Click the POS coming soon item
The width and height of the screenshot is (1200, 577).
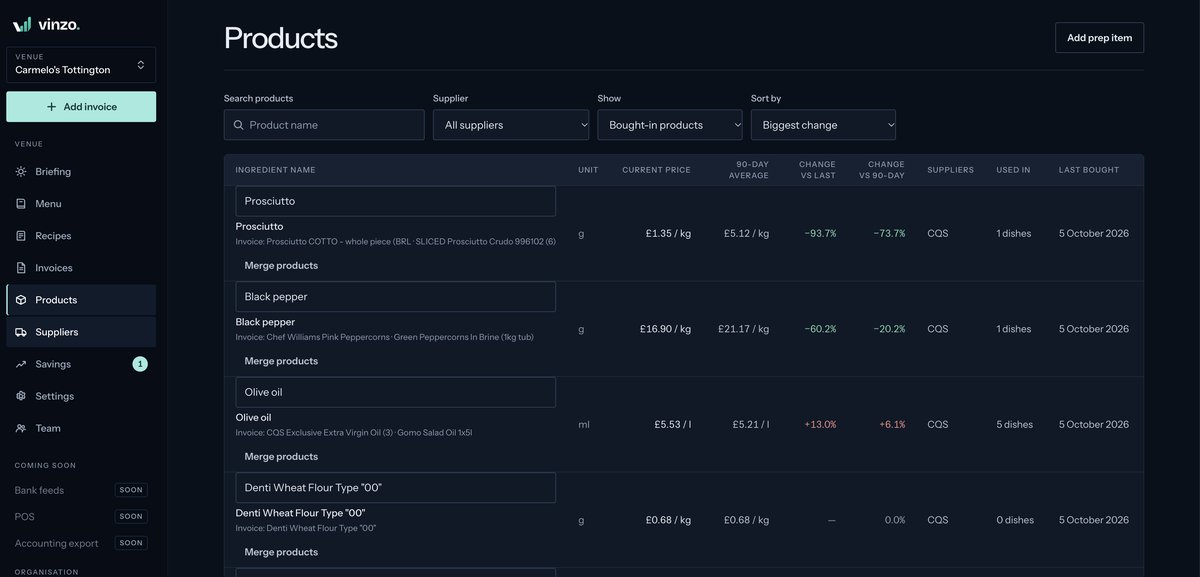(81, 517)
